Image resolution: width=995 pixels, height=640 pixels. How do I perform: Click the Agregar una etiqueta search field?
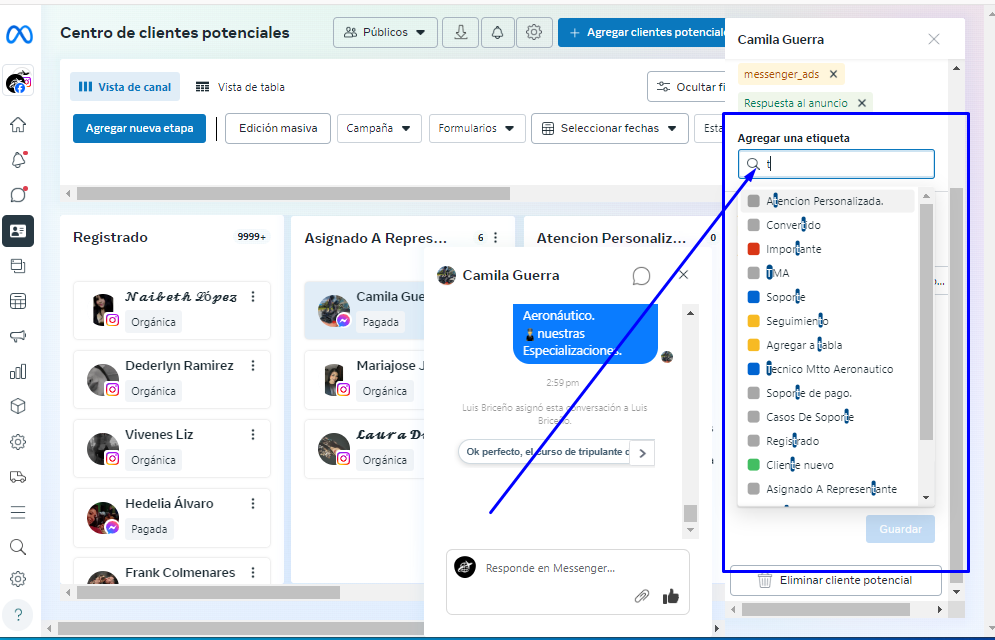click(836, 164)
